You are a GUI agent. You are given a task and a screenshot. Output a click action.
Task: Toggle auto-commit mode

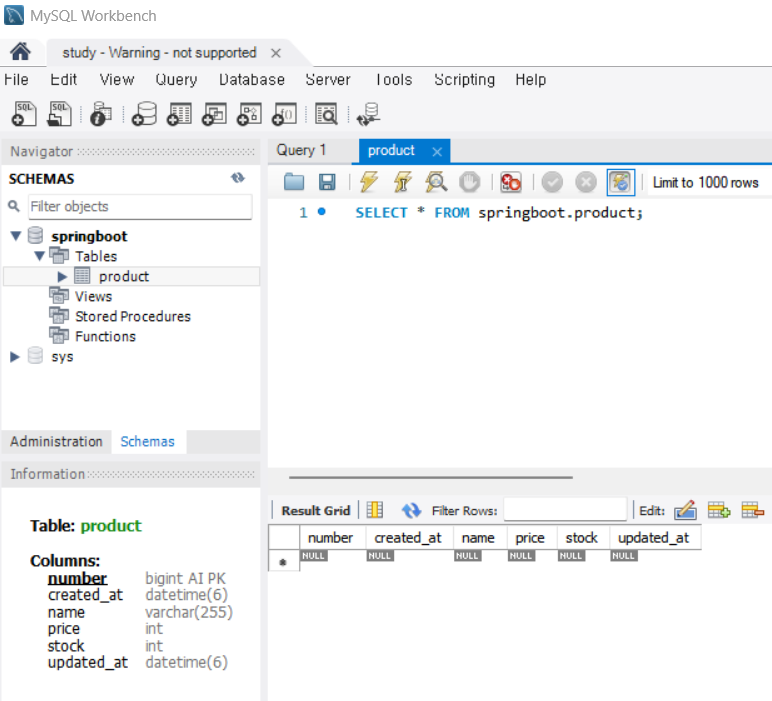[x=621, y=183]
